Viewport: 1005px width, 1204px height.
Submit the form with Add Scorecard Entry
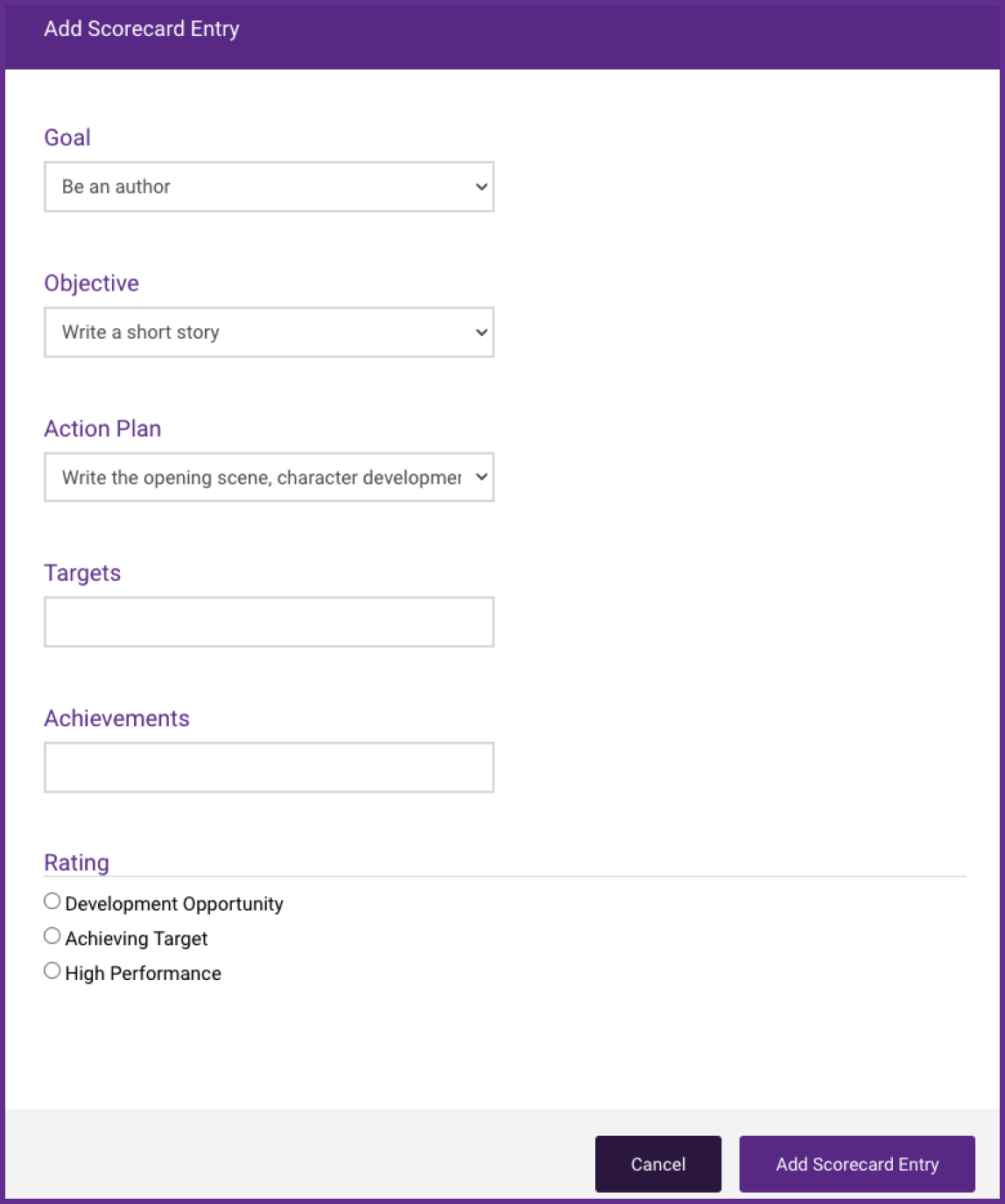pyautogui.click(x=856, y=1164)
